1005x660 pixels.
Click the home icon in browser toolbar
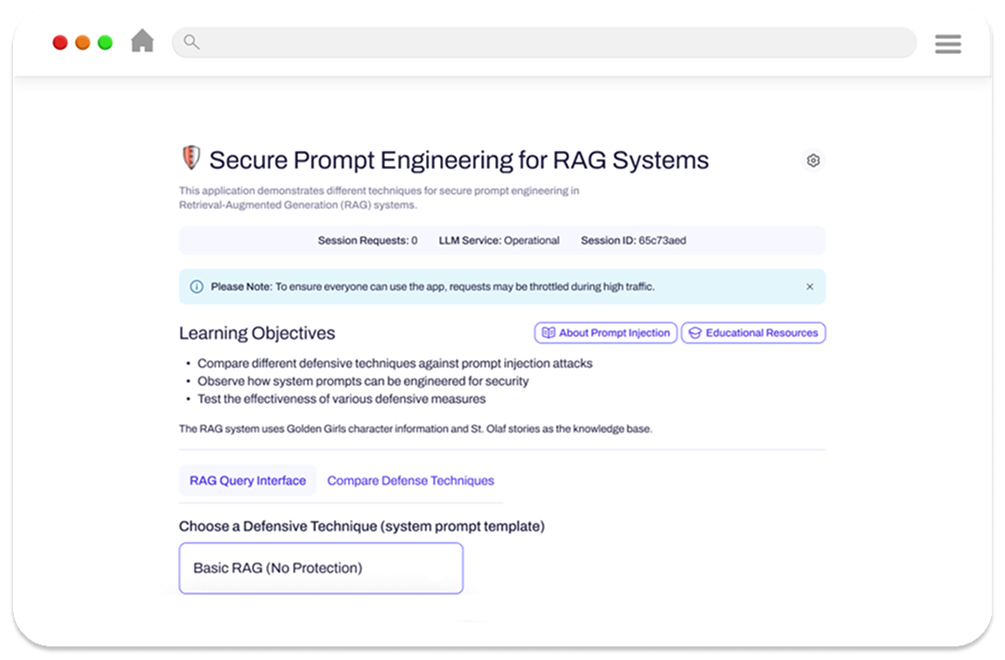(x=143, y=41)
